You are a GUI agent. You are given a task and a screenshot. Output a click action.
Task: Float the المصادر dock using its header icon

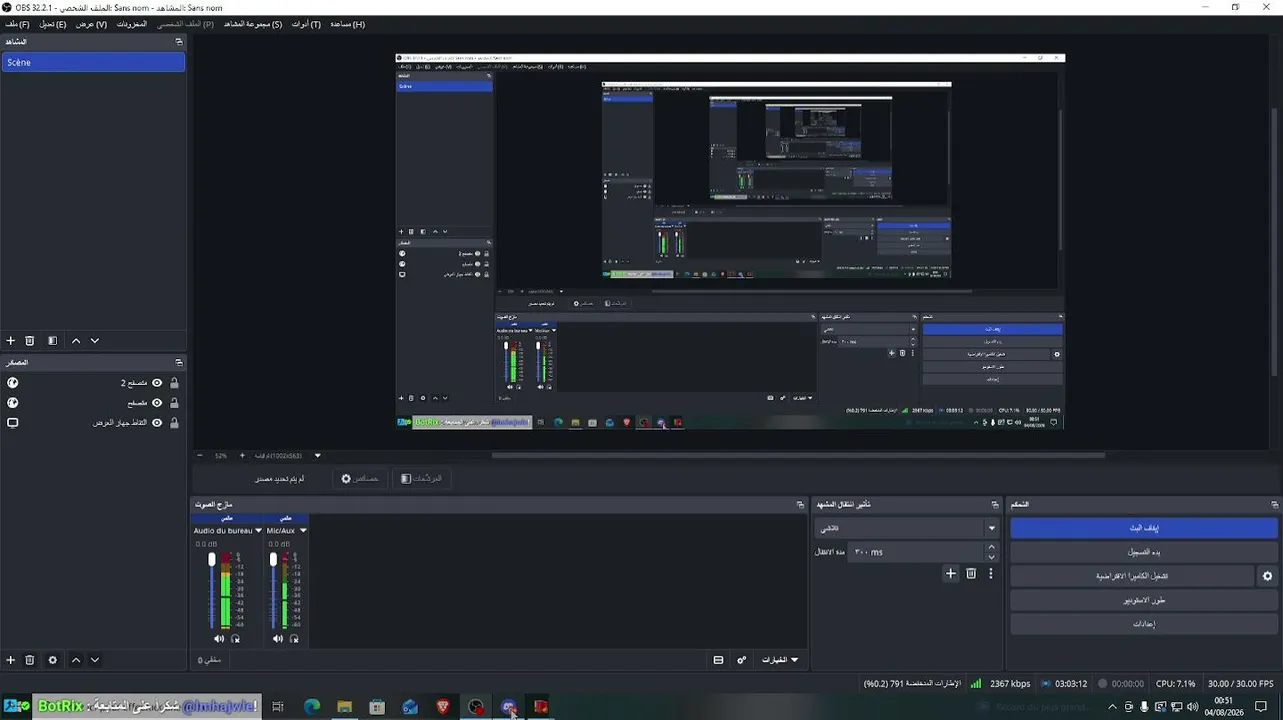[x=179, y=363]
